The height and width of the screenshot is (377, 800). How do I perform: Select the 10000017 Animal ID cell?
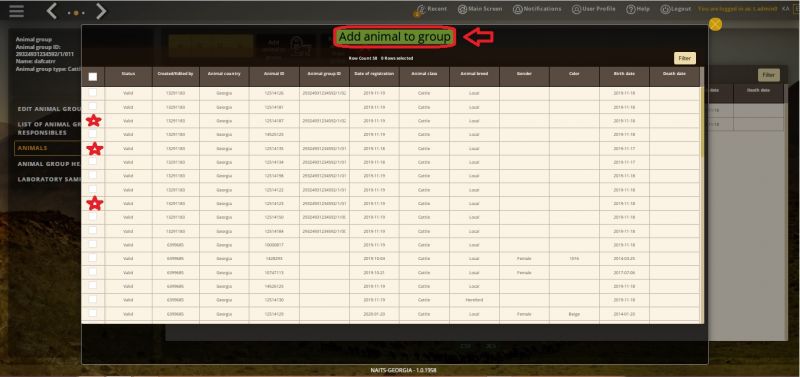coord(274,245)
